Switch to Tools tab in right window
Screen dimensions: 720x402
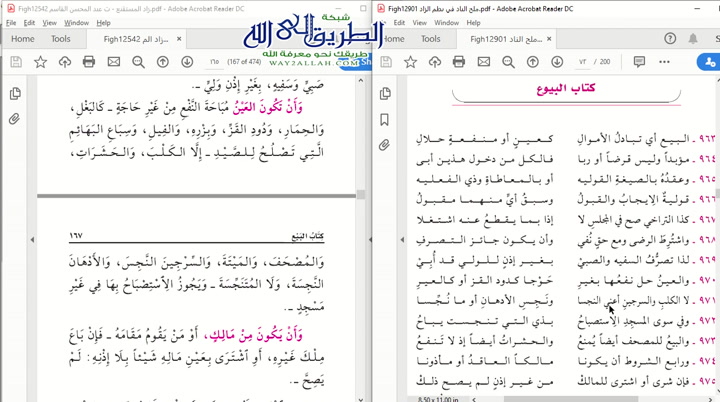(x=431, y=39)
